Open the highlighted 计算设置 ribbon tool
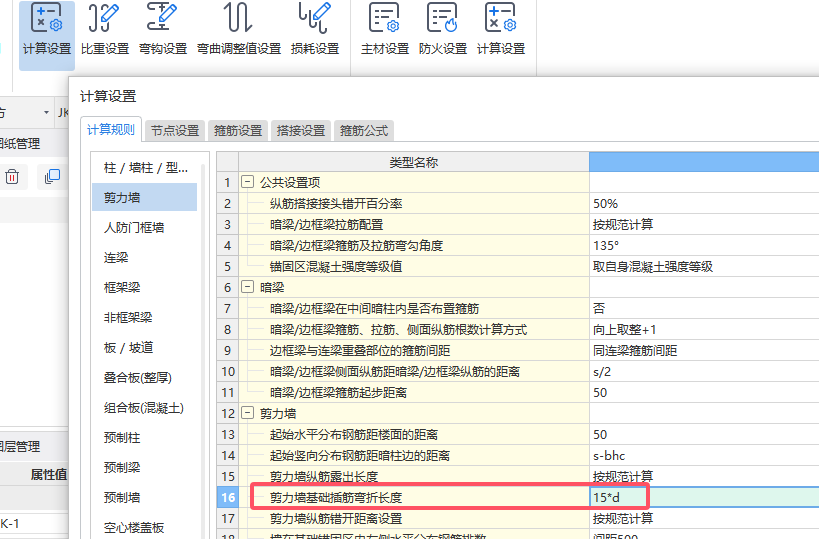This screenshot has width=819, height=539. coord(47,34)
